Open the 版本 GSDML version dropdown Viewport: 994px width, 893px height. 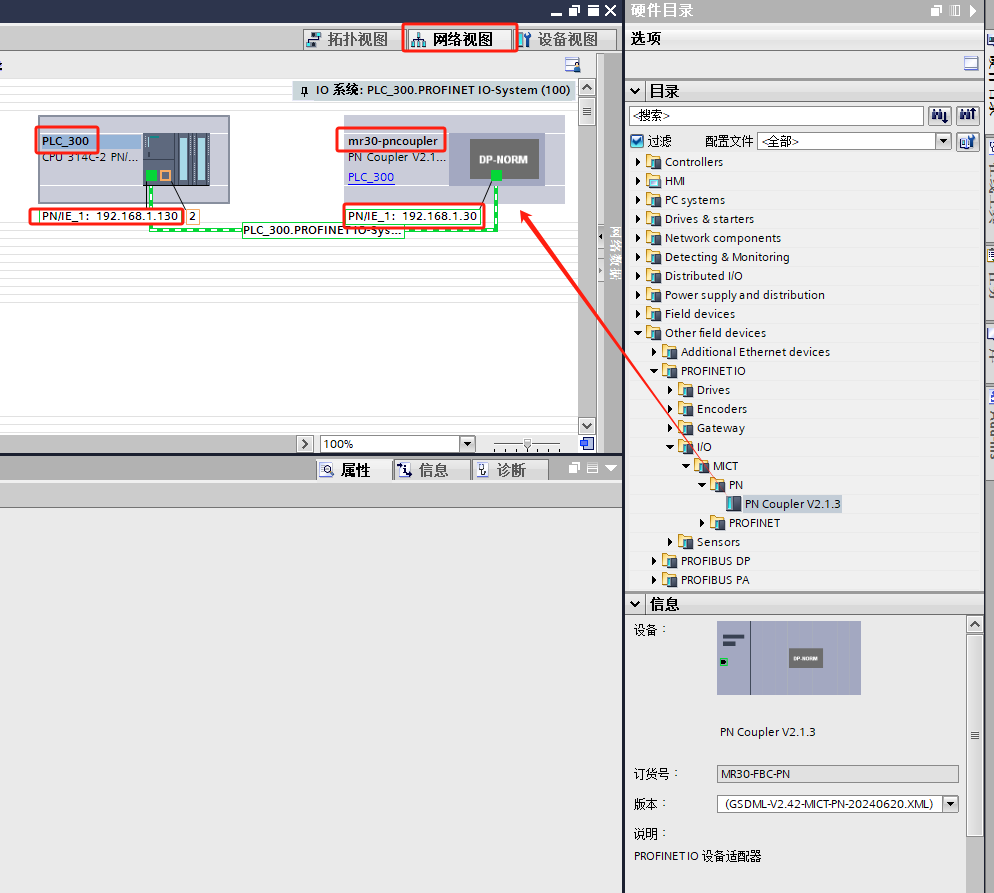click(x=950, y=804)
